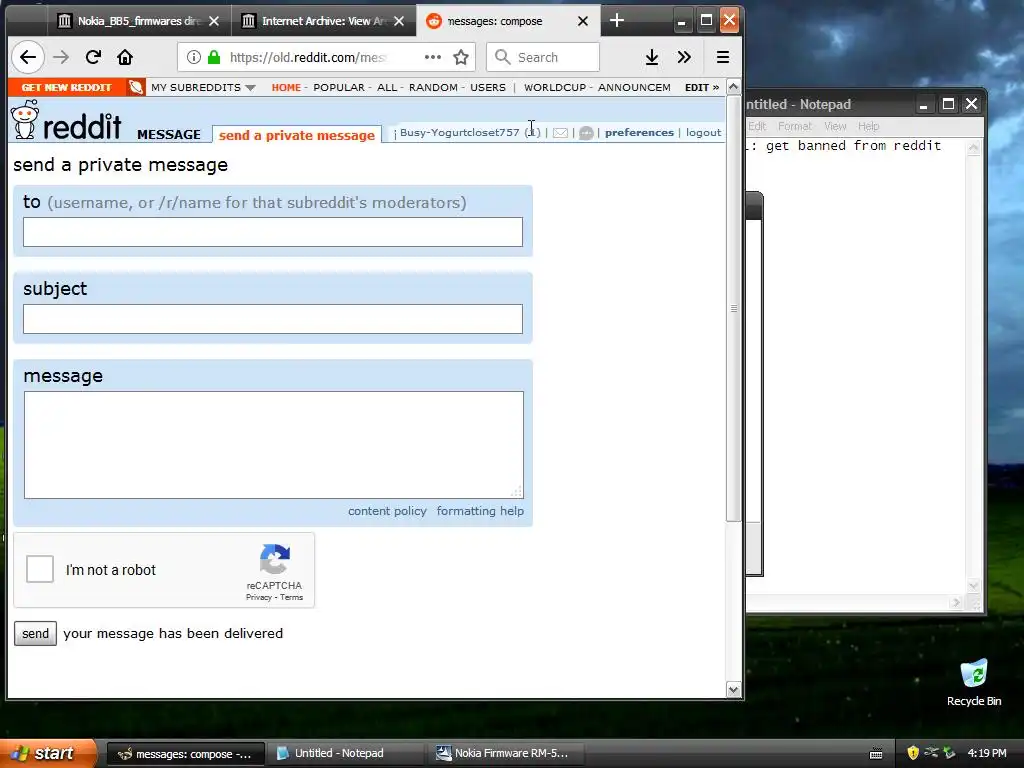Click the browser Search box

543,57
